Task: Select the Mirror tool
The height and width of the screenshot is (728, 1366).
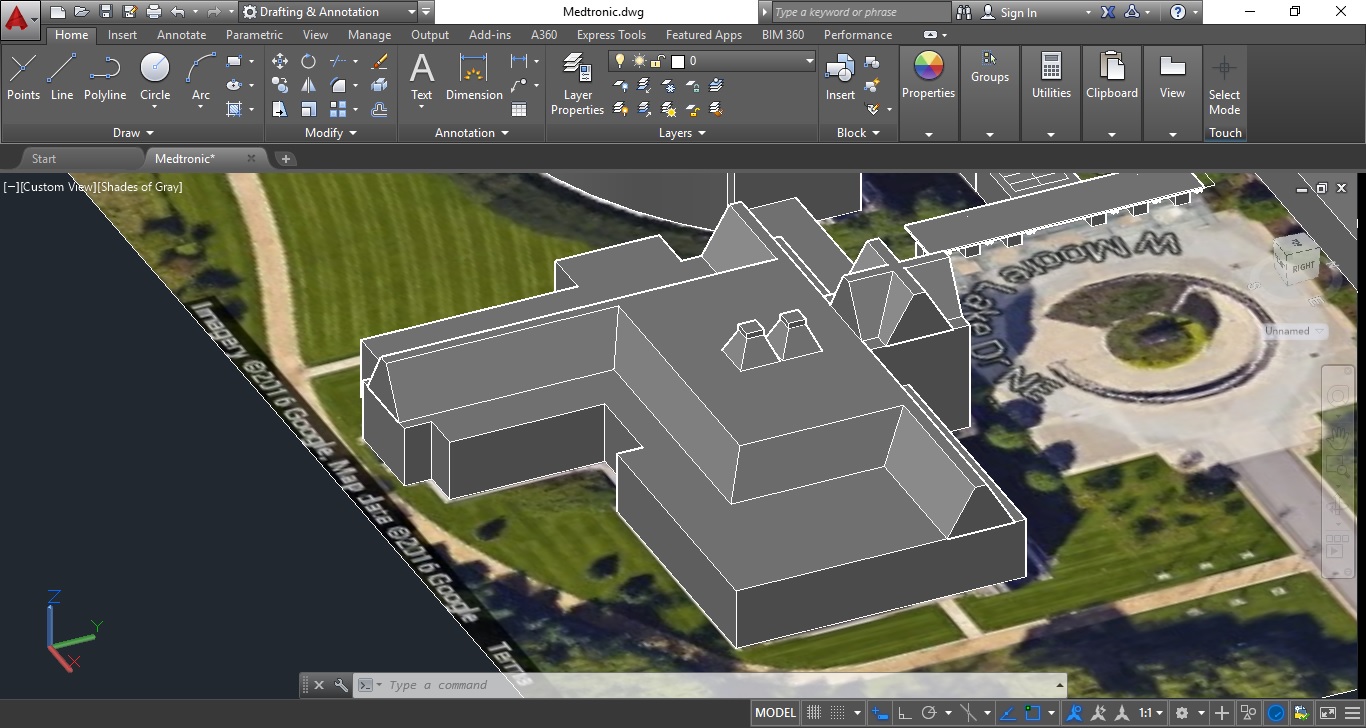Action: coord(308,85)
